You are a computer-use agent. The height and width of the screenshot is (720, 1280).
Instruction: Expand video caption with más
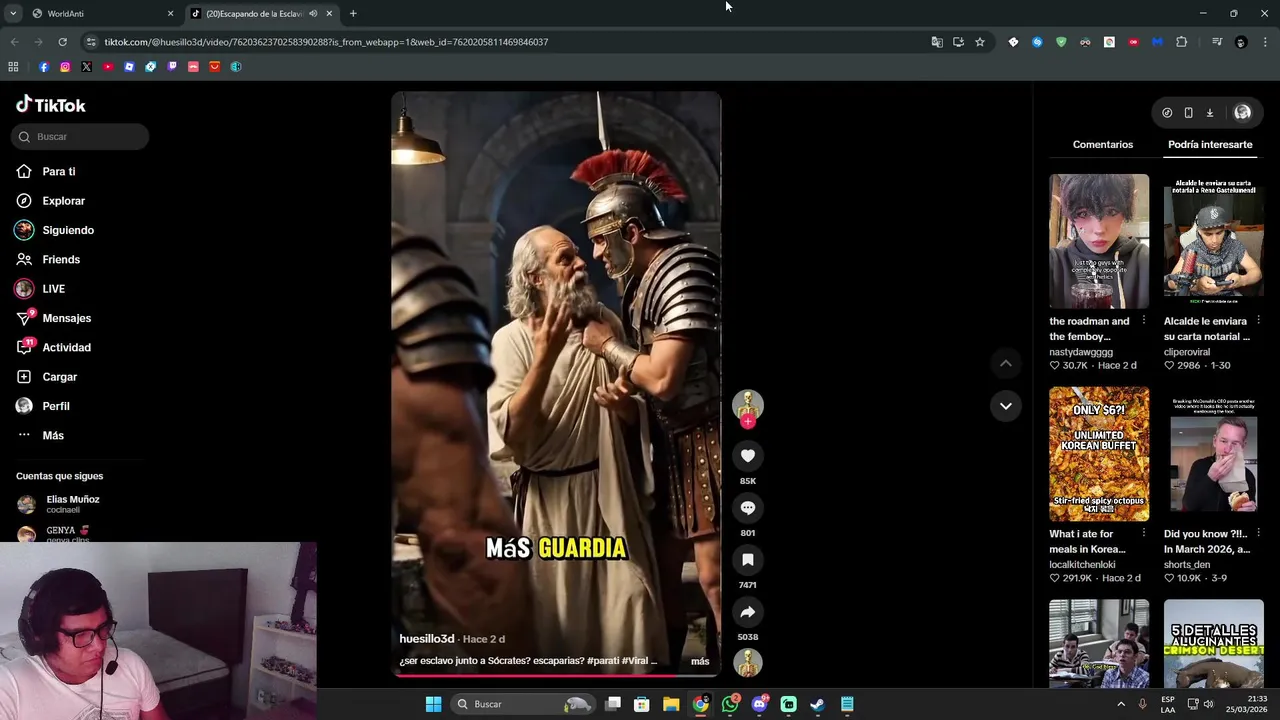click(700, 661)
